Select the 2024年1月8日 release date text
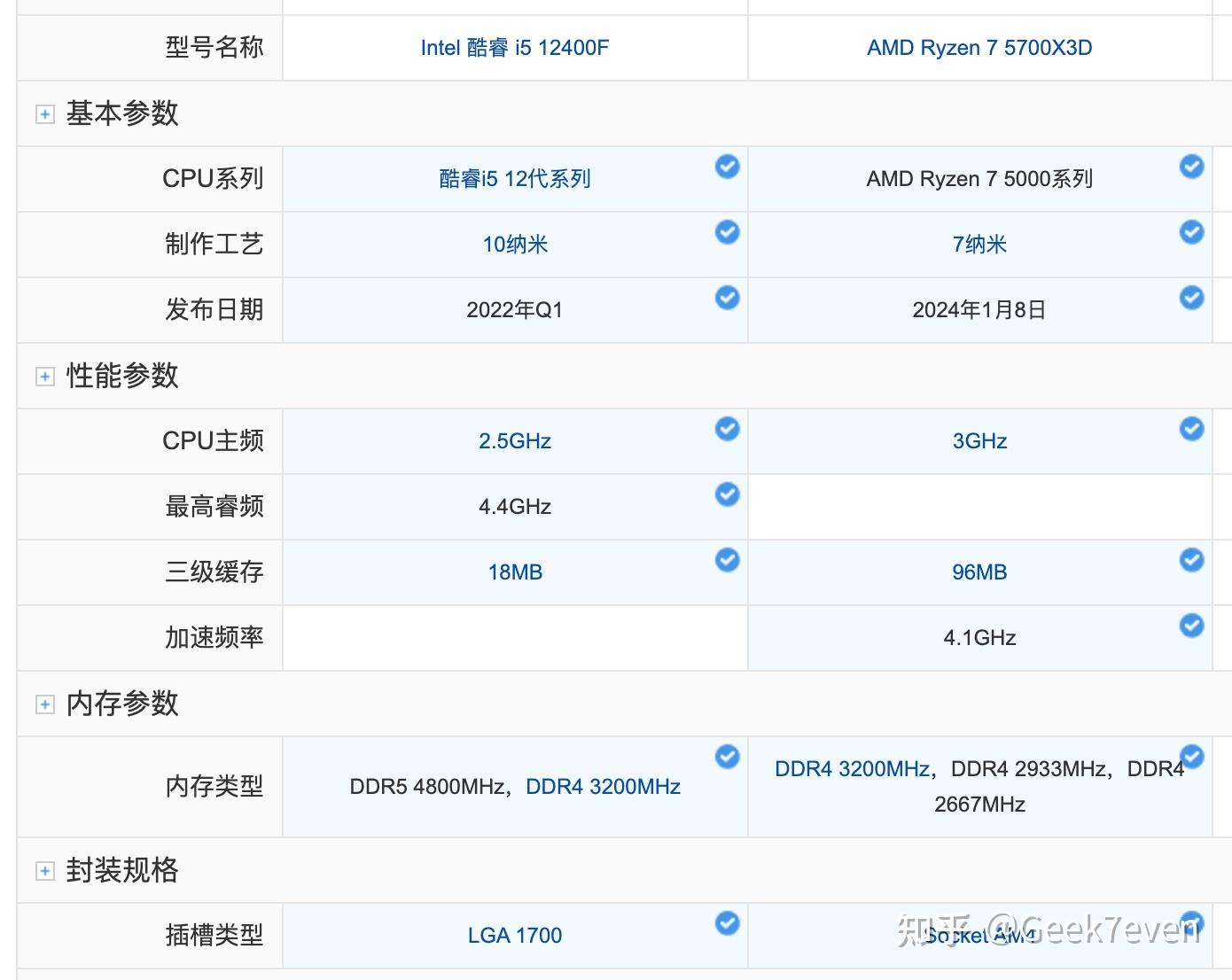The image size is (1232, 980). point(979,310)
